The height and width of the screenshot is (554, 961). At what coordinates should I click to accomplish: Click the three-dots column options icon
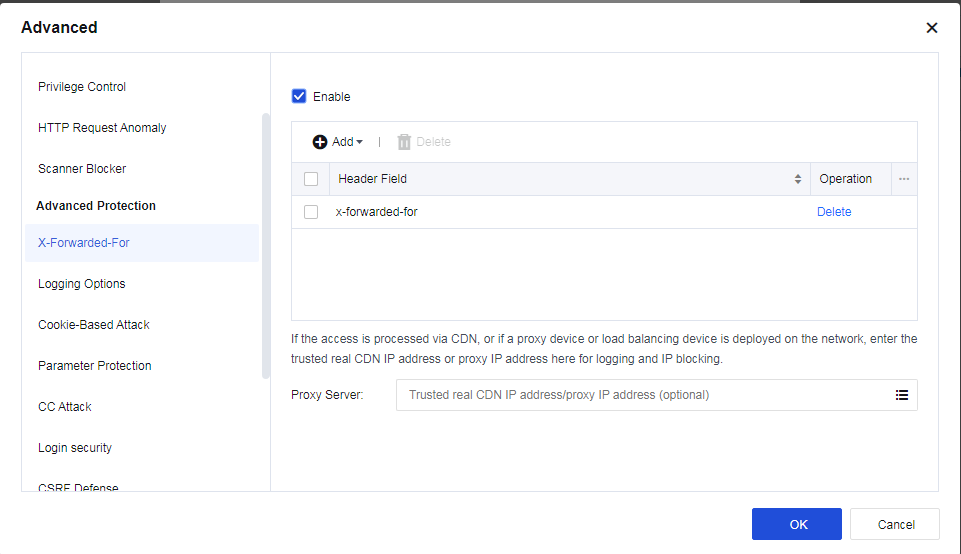904,179
